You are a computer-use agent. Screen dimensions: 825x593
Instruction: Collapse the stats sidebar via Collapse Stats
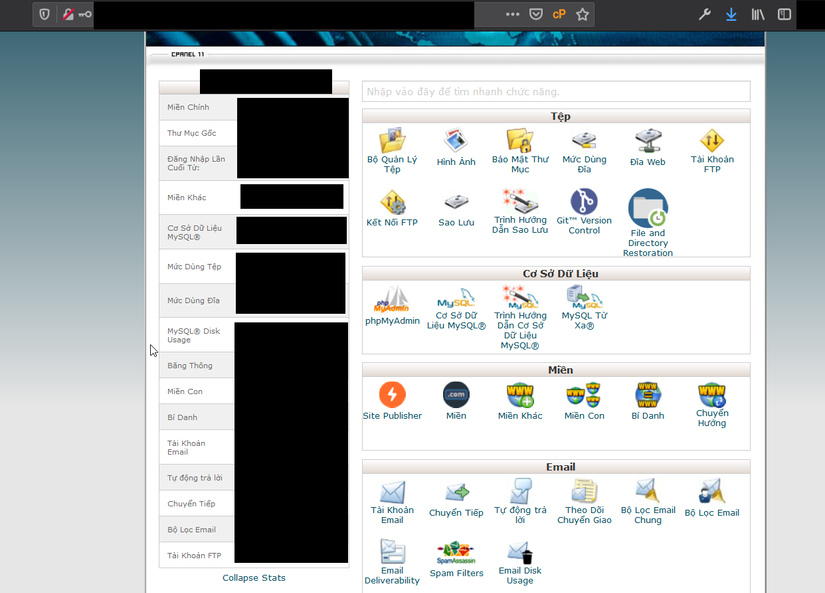point(254,578)
